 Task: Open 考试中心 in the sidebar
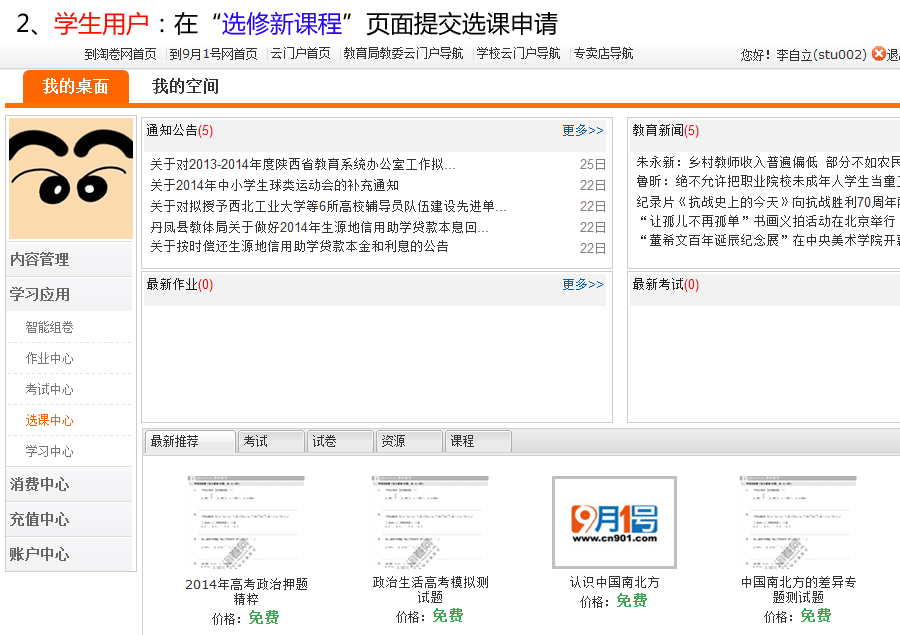[50, 389]
